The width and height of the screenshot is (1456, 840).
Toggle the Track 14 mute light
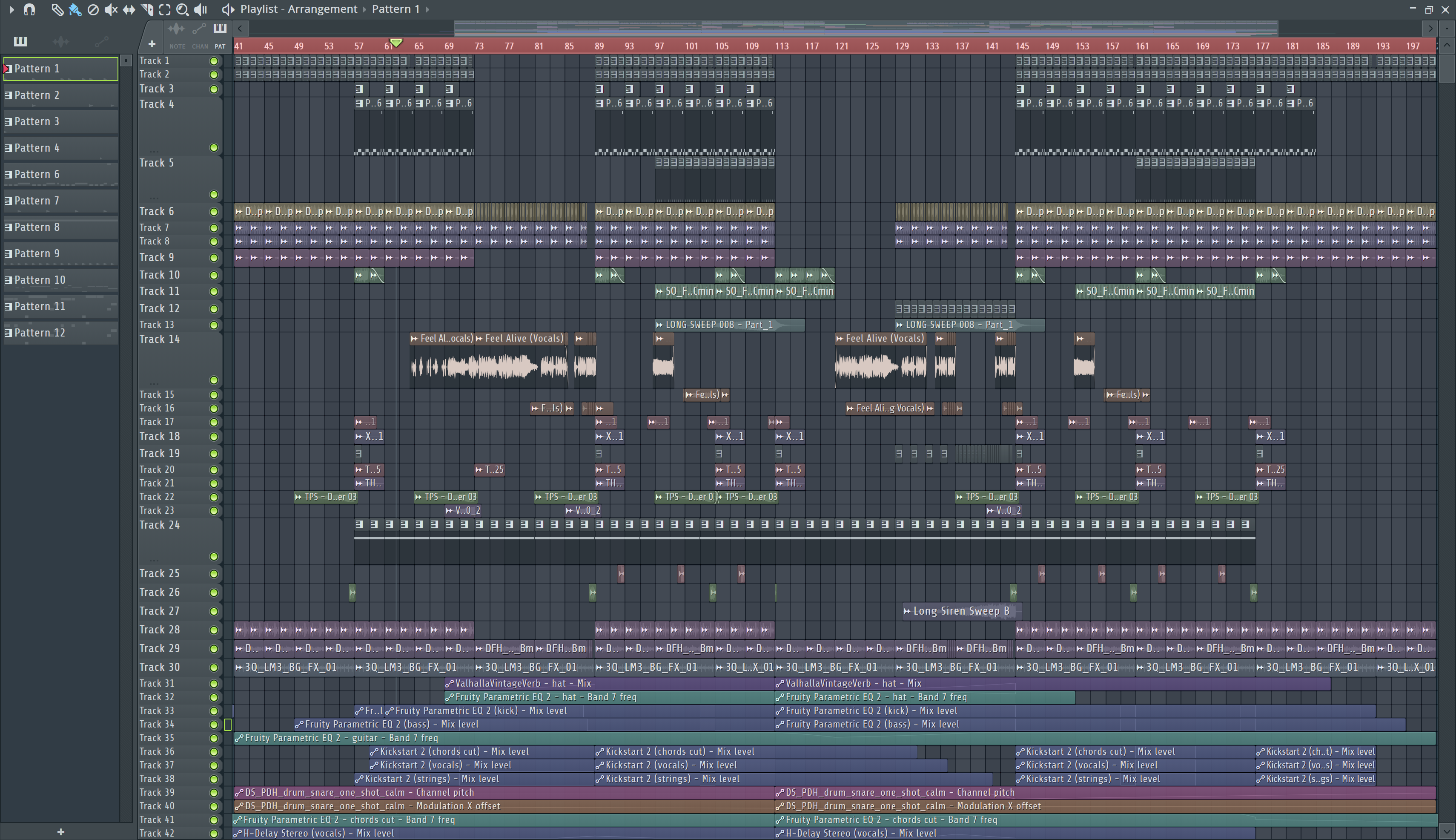pyautogui.click(x=214, y=380)
